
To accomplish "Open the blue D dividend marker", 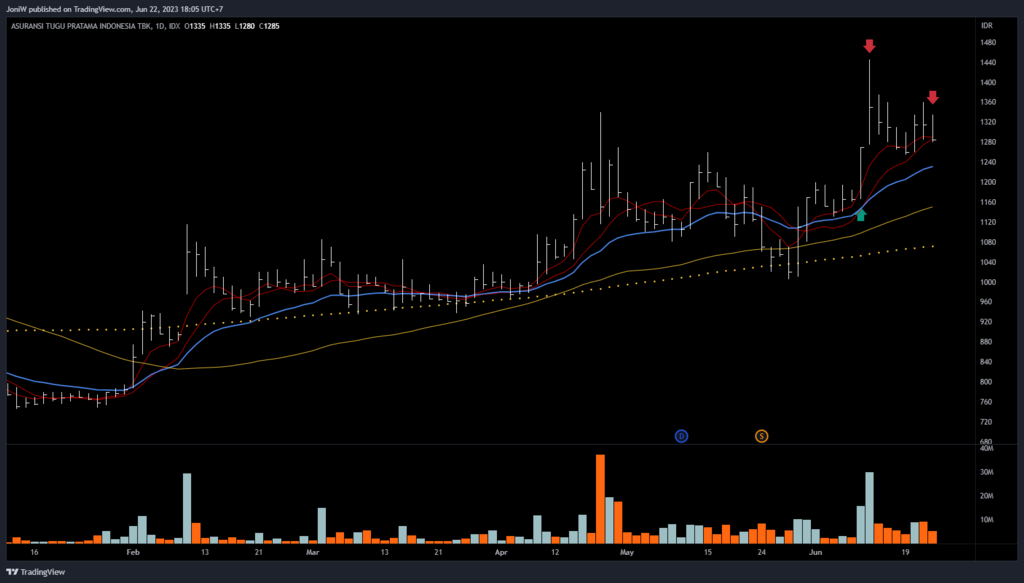I will point(682,436).
